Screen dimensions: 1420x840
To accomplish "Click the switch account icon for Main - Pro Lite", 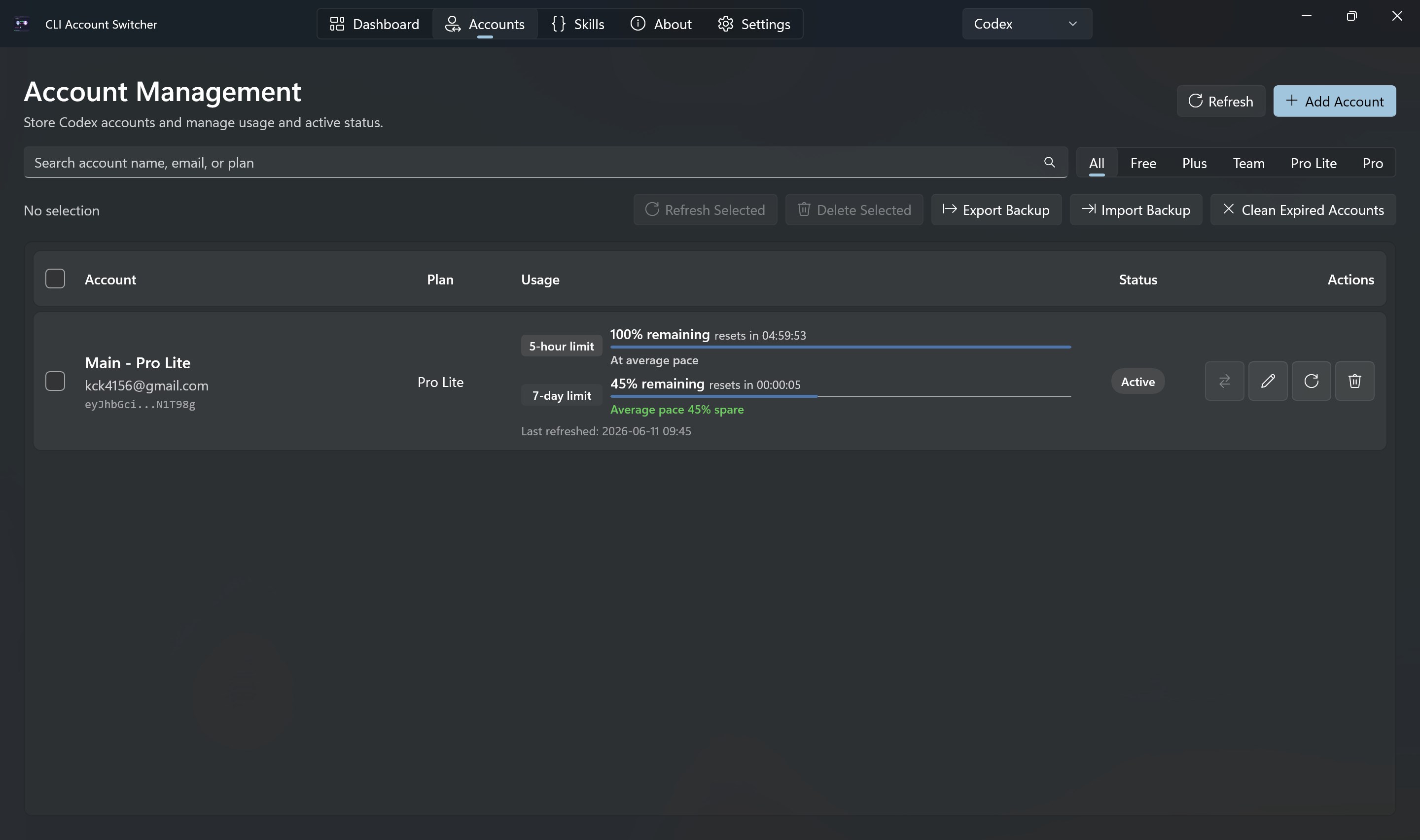I will (1224, 381).
